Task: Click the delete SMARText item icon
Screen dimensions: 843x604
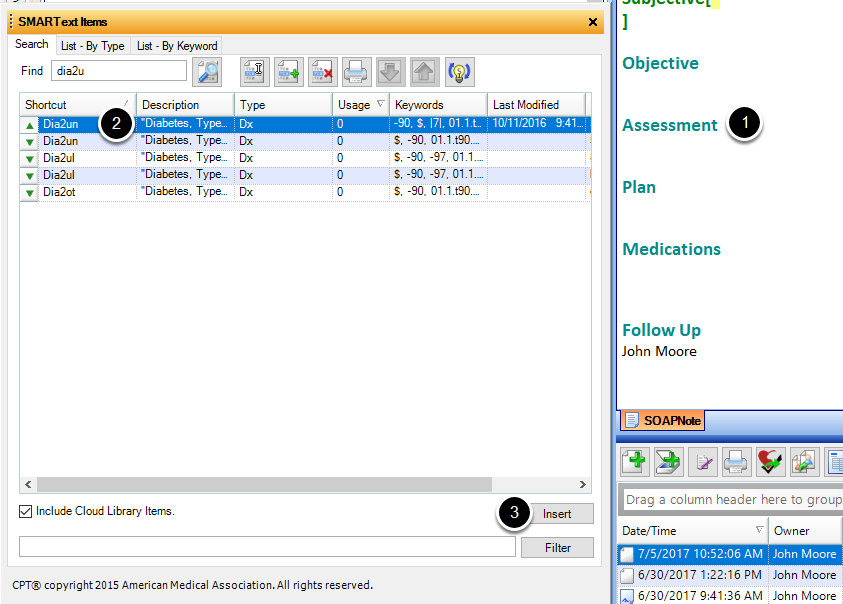Action: (323, 72)
